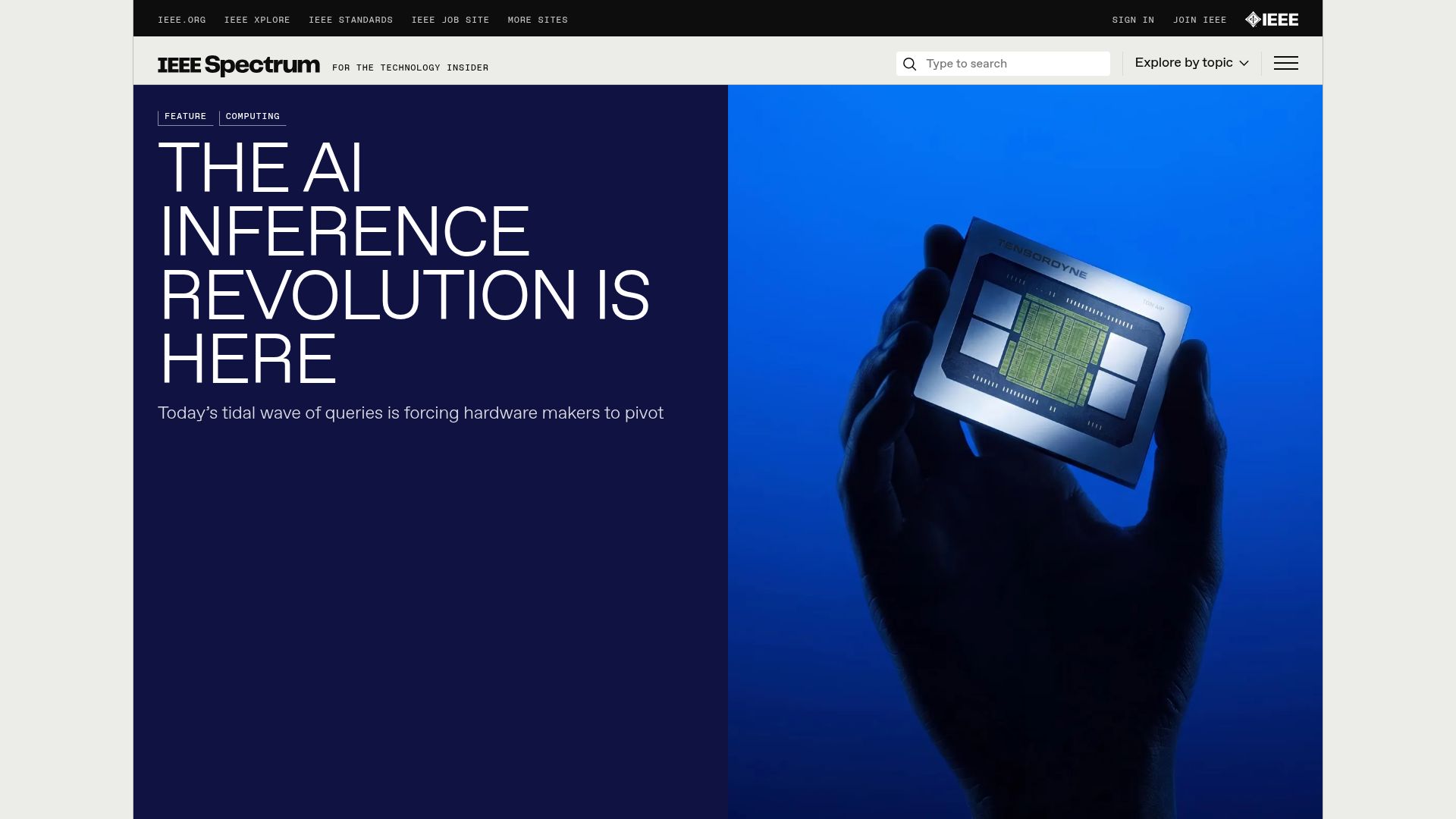Click the 'For the Technology Insider' tagline
The height and width of the screenshot is (819, 1456).
(410, 68)
